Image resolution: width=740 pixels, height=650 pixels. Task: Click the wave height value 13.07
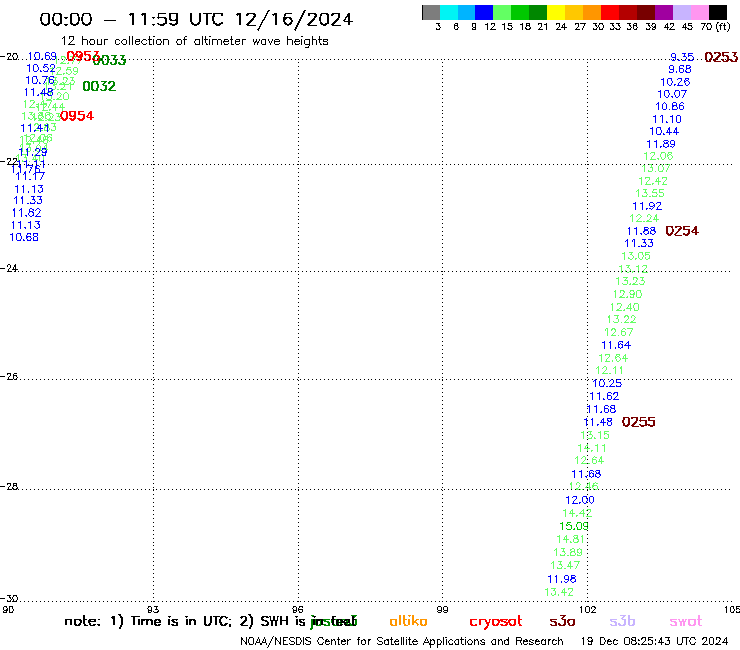tap(656, 169)
